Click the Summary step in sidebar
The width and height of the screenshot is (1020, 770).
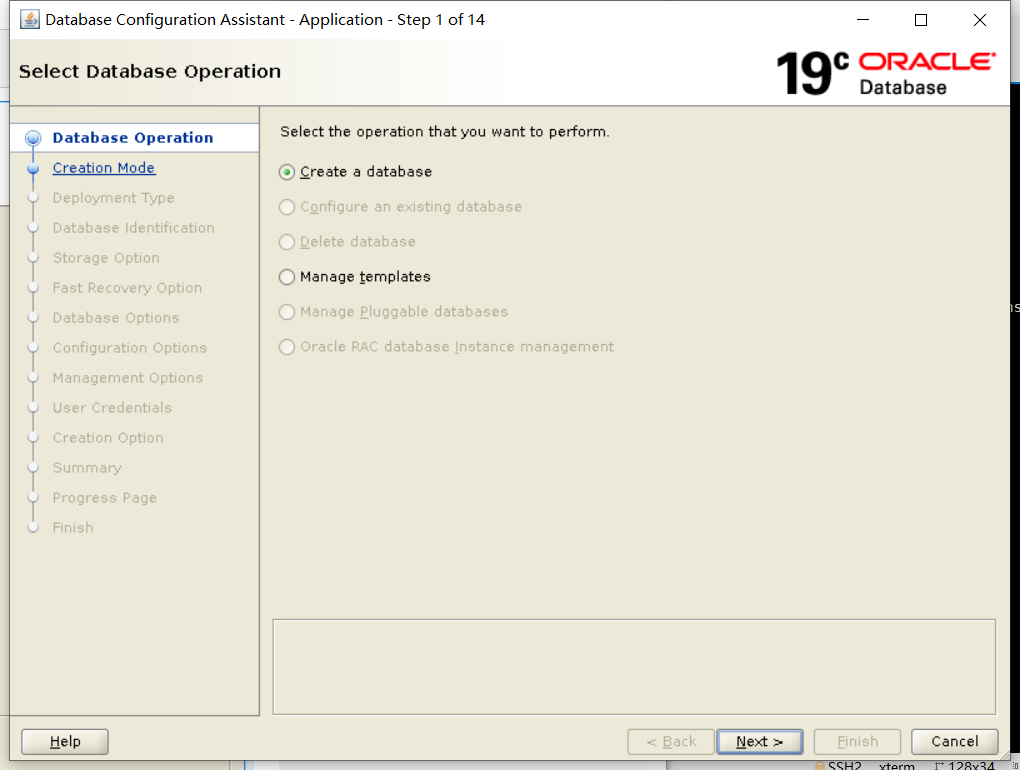[x=87, y=468]
